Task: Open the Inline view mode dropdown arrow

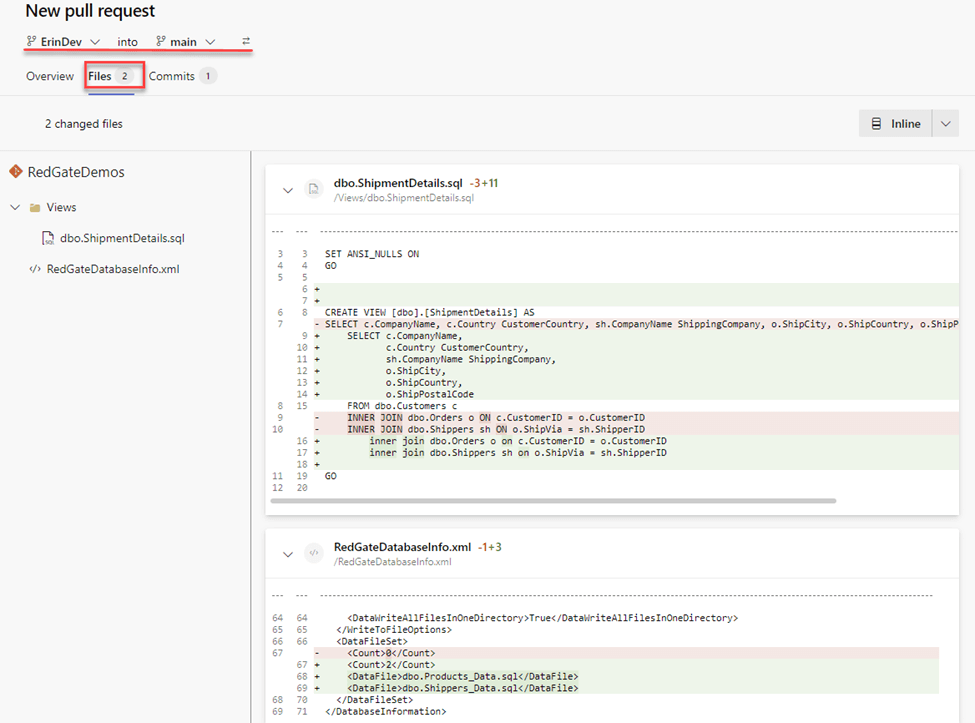Action: 946,124
